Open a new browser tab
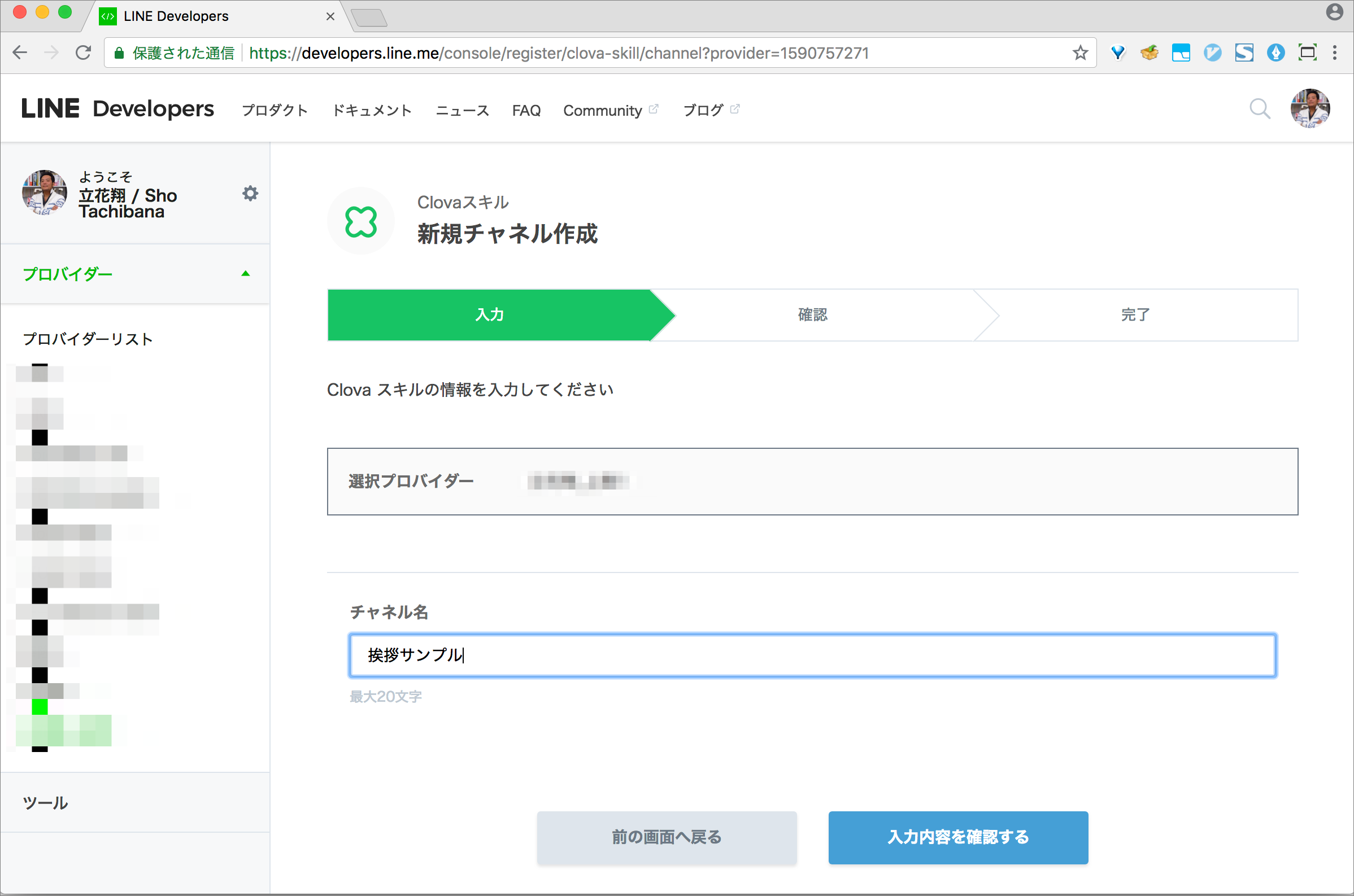This screenshot has height=896, width=1354. [x=369, y=18]
